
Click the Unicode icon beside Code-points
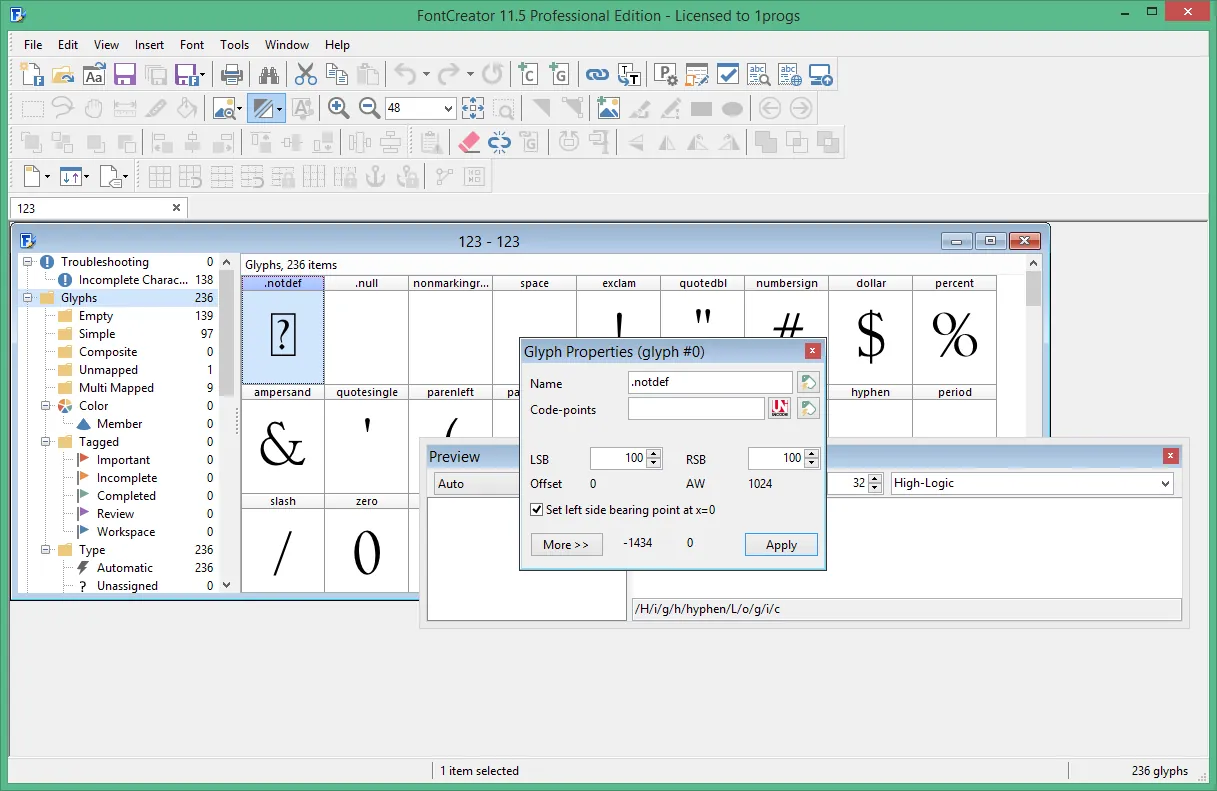(779, 408)
